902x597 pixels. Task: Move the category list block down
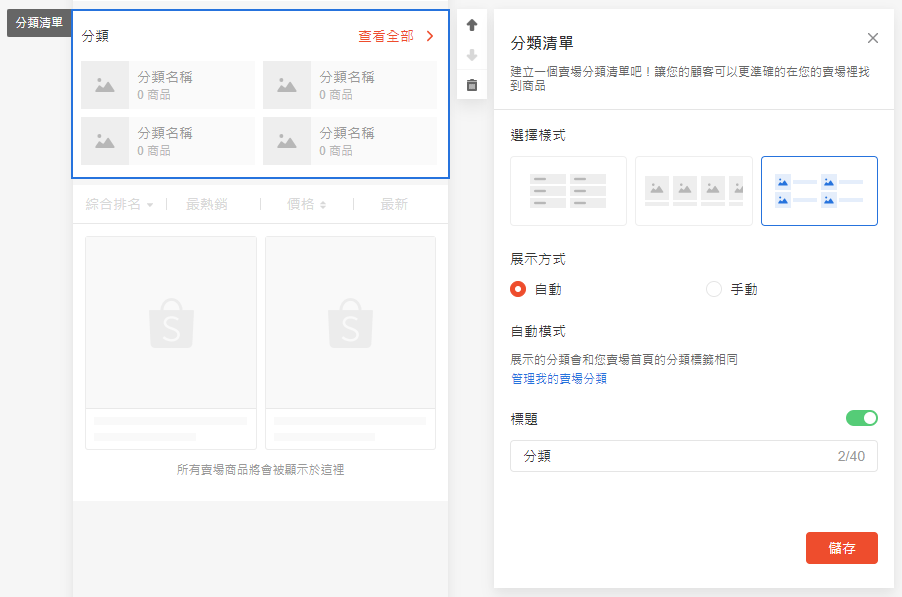(472, 55)
